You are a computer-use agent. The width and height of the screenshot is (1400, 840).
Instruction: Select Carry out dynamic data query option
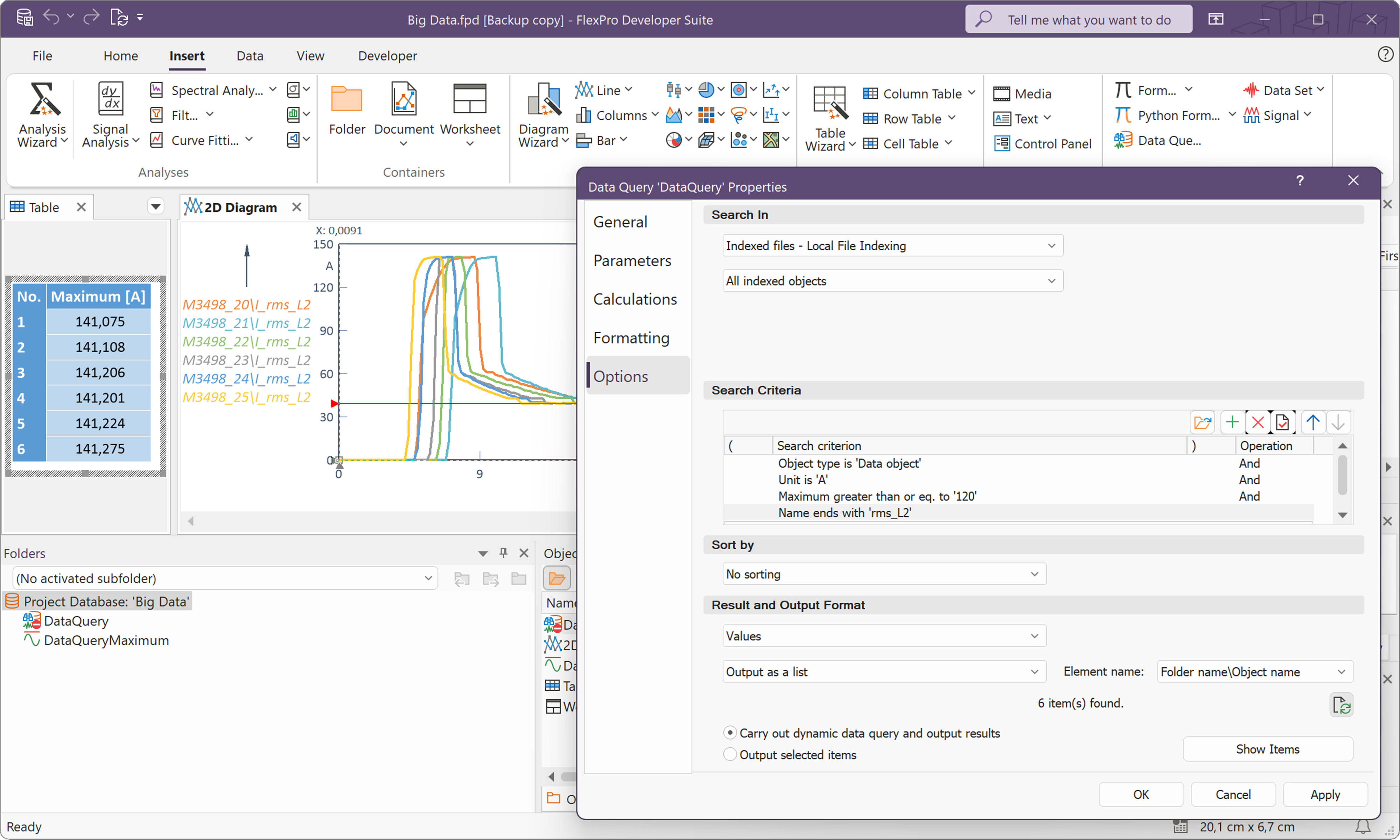click(862, 733)
